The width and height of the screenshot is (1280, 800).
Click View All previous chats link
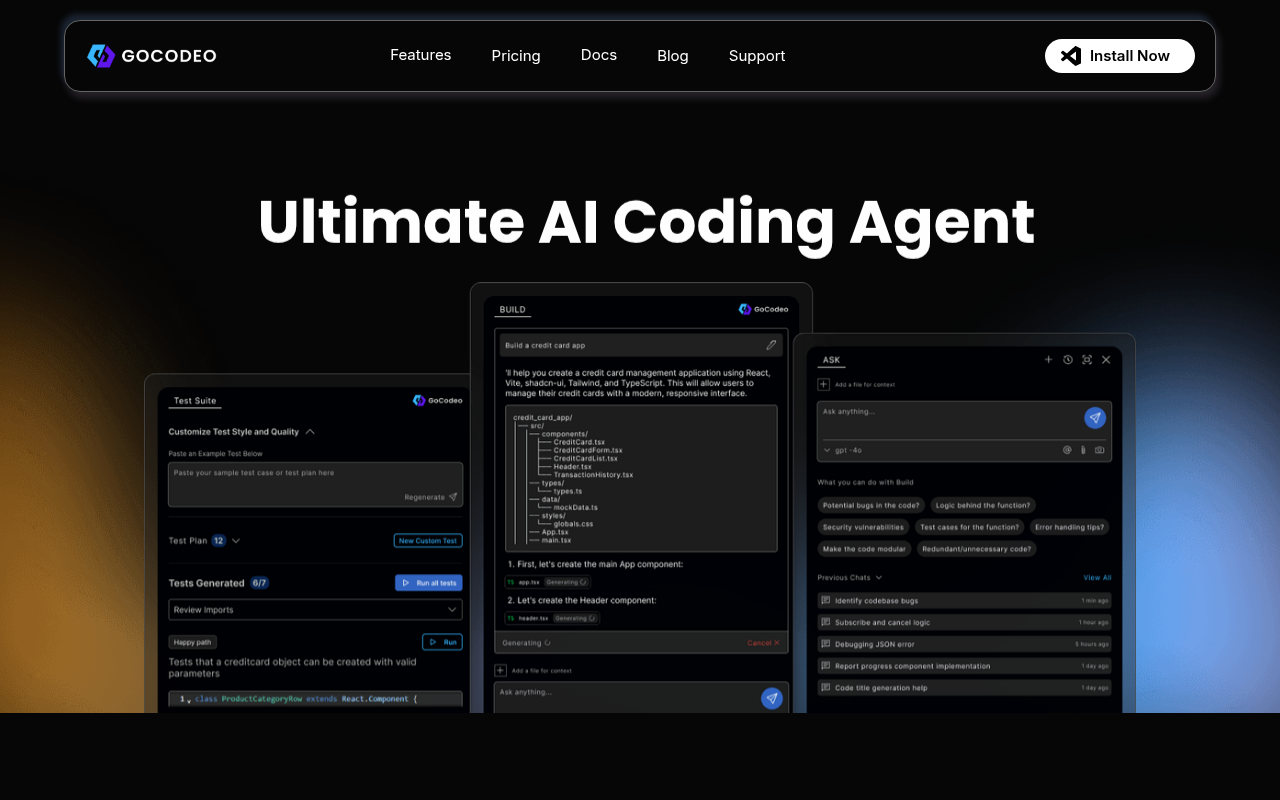(1097, 578)
